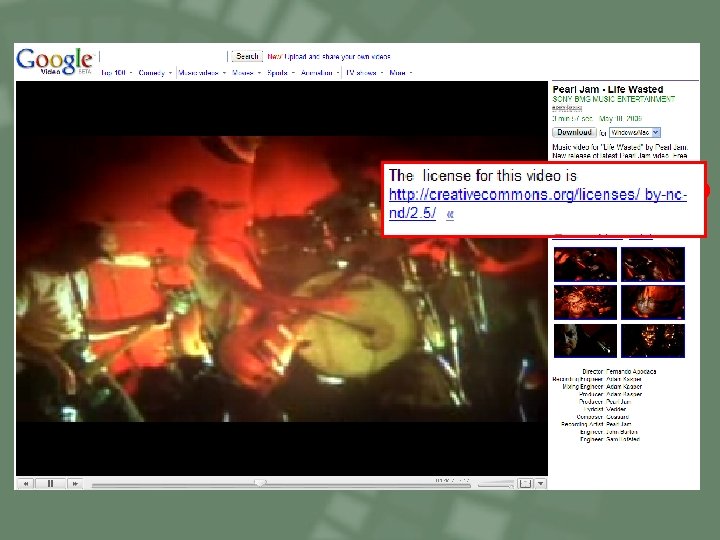Toggle the full screen video icon
The width and height of the screenshot is (720, 540).
click(524, 483)
